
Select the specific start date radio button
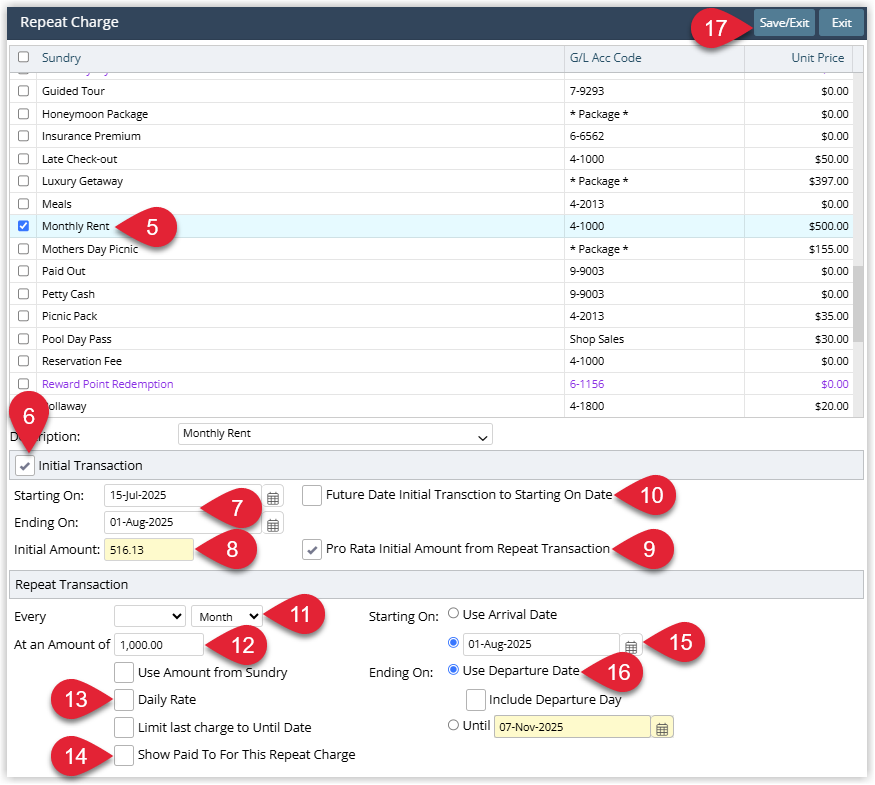tap(454, 643)
